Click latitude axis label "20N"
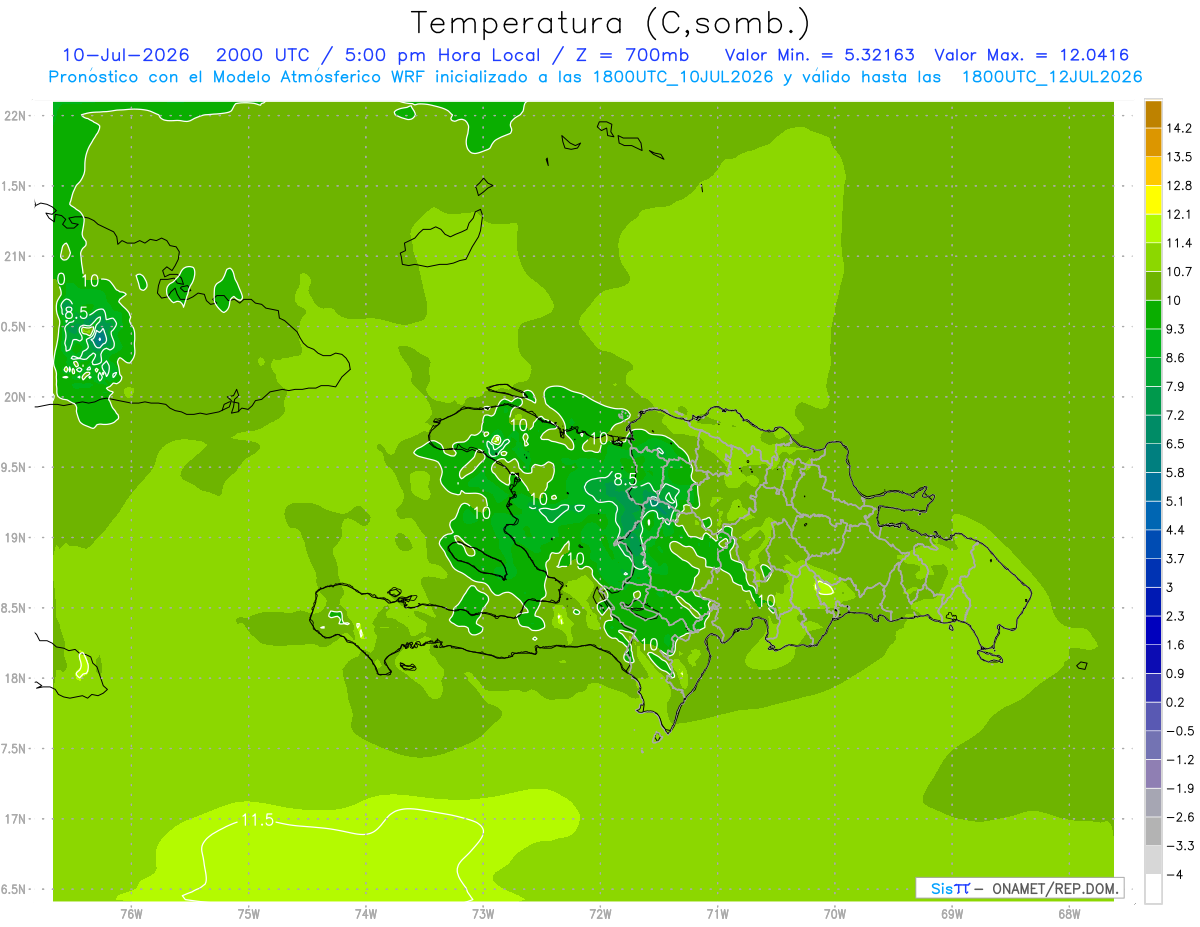Viewport: 1200px width, 927px height. 15,398
